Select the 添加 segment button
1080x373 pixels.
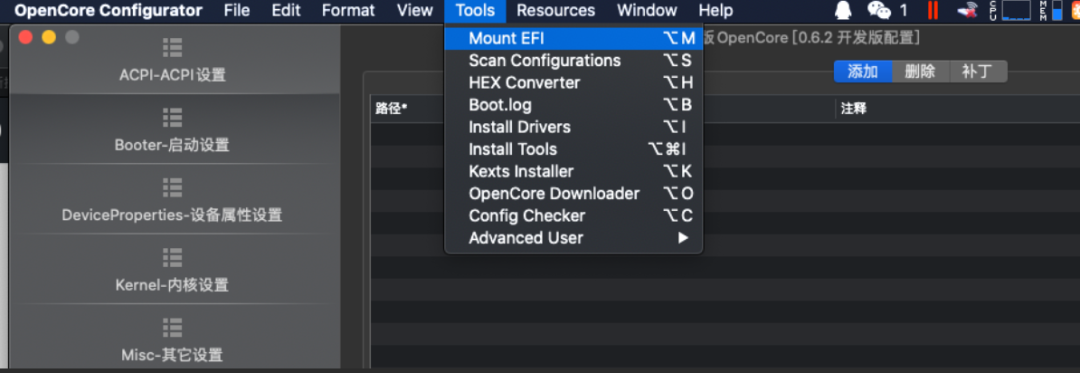[862, 72]
